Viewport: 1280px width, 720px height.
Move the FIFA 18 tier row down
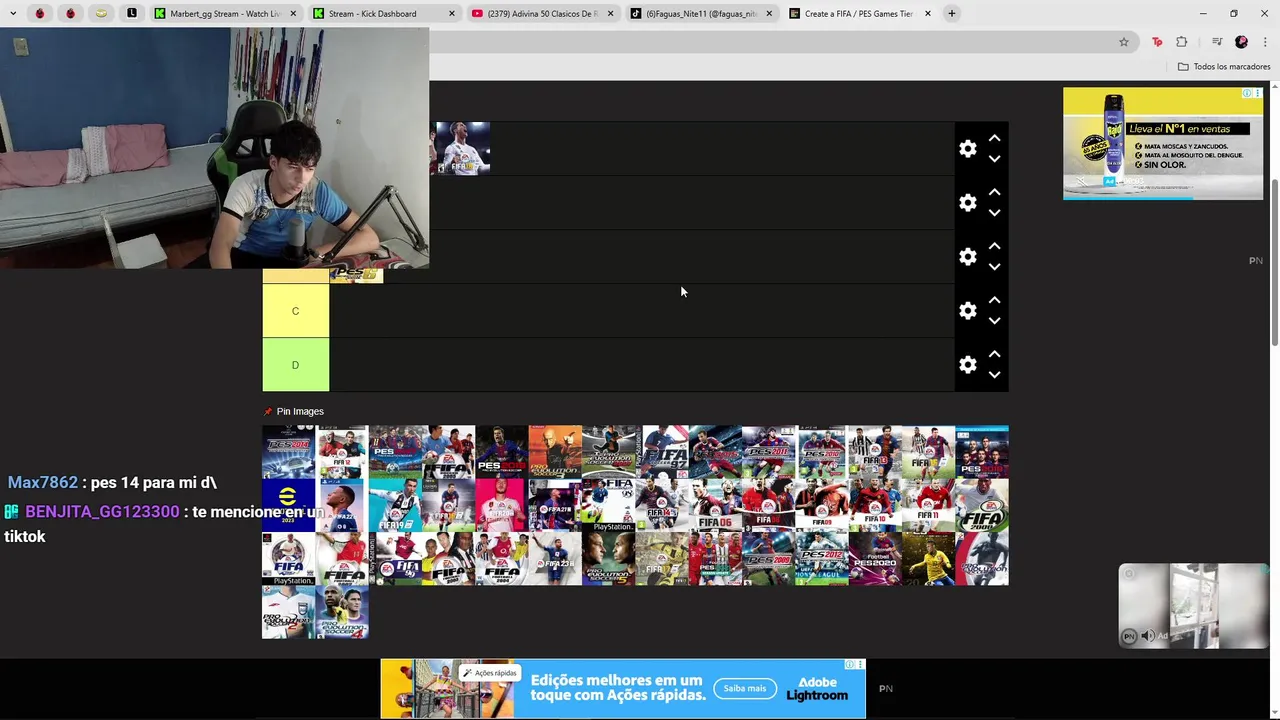coord(994,159)
